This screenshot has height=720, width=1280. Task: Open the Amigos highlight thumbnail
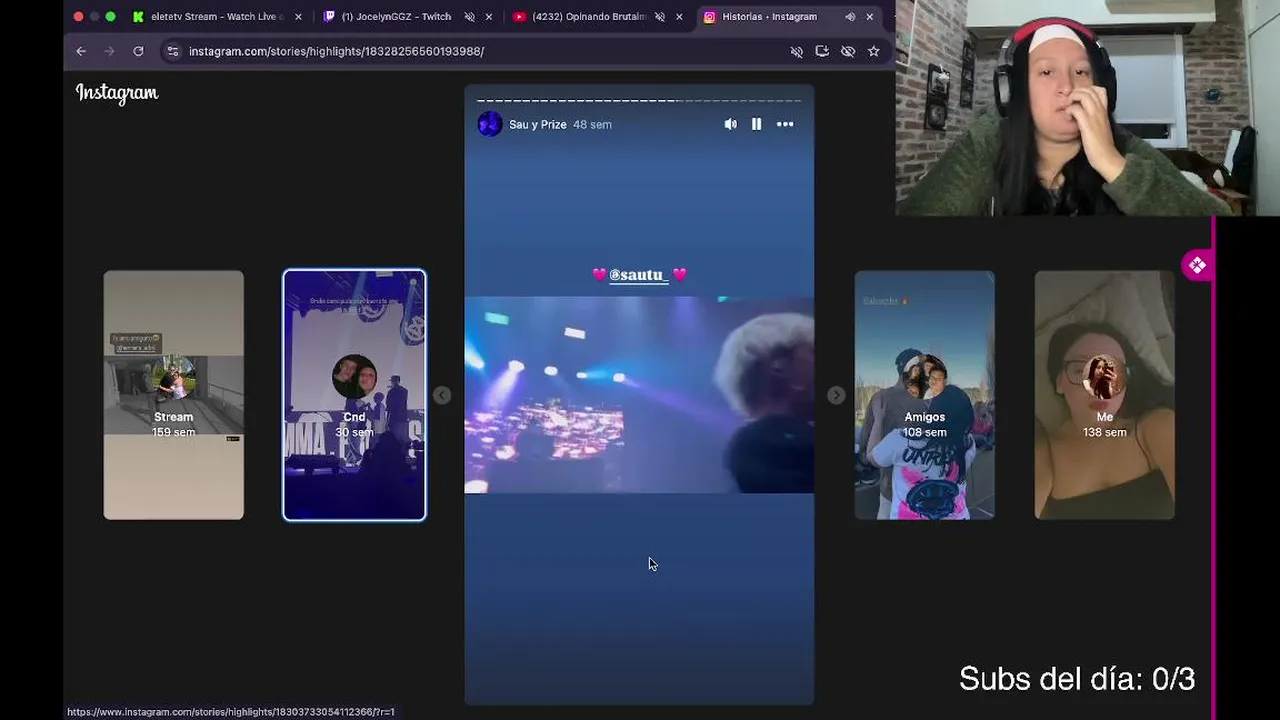point(925,395)
